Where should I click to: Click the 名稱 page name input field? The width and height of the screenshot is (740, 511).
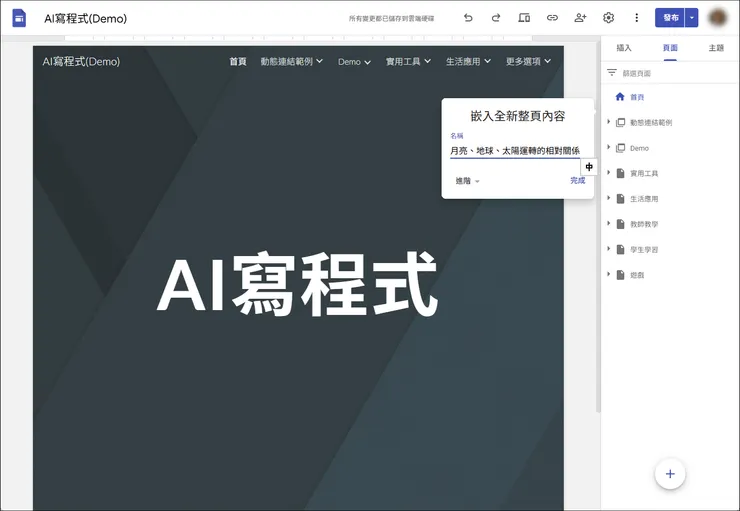(515, 151)
